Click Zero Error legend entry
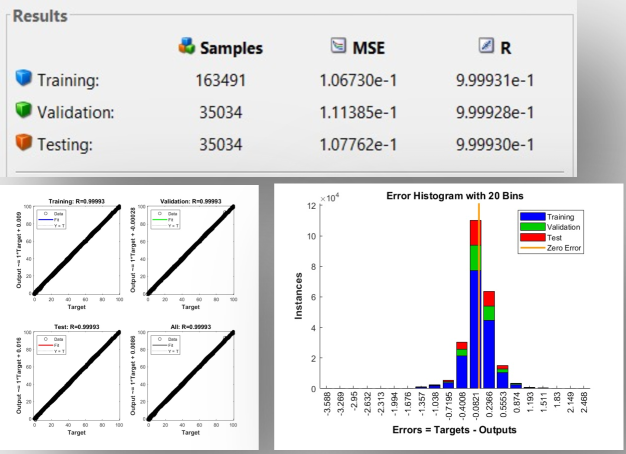The image size is (626, 454). [551, 248]
